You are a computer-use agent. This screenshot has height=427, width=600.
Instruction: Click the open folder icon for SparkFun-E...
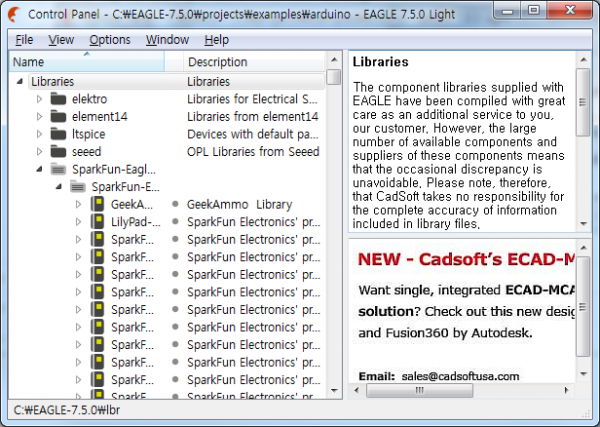pyautogui.click(x=78, y=187)
